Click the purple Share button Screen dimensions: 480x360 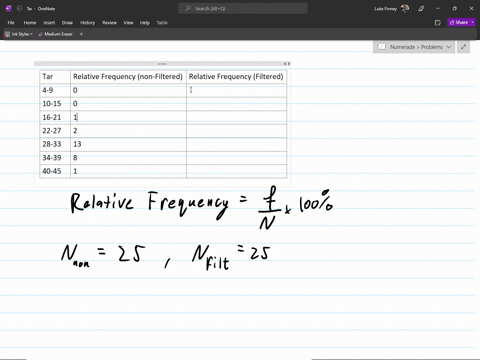pos(459,23)
